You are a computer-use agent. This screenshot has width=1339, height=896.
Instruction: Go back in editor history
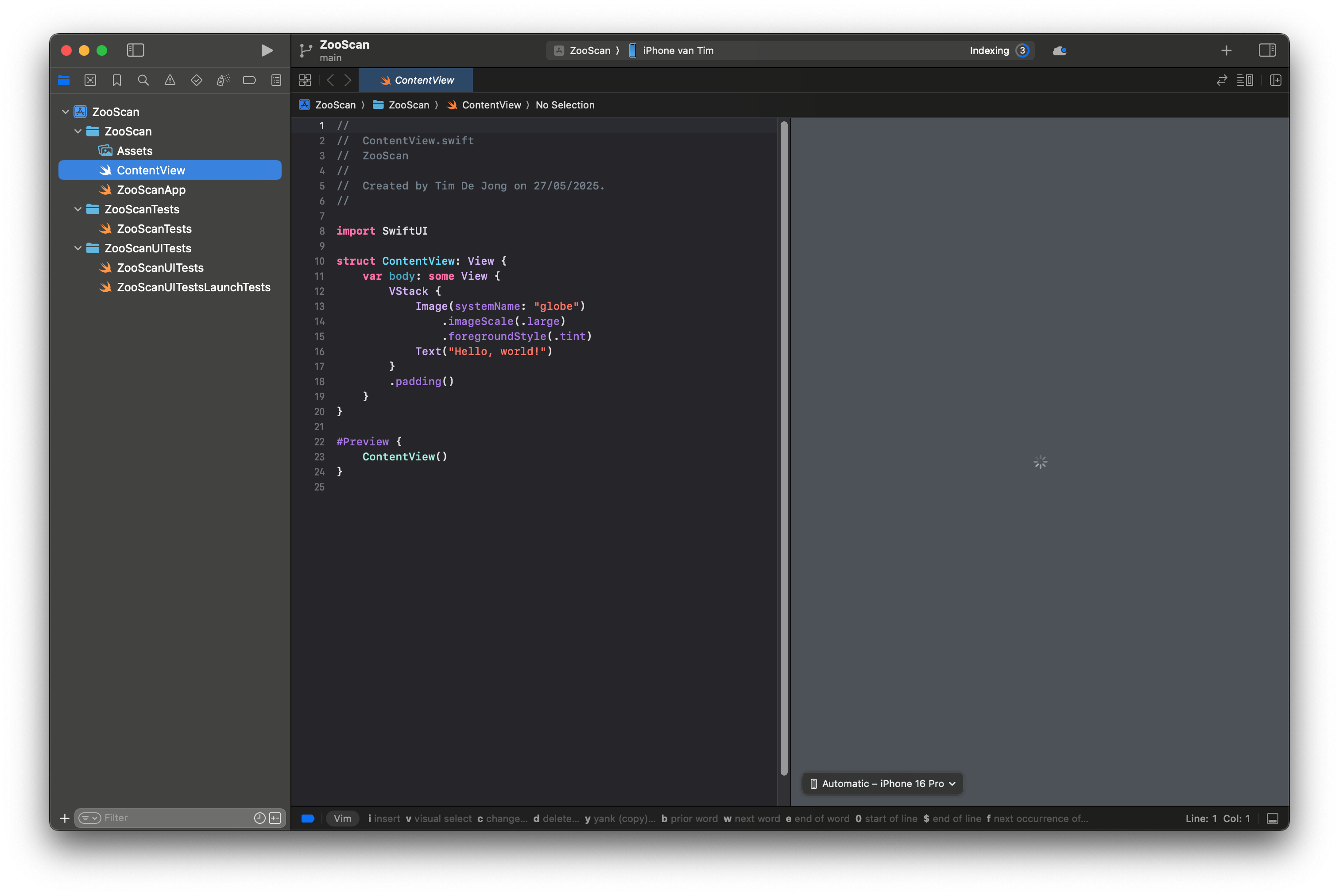pyautogui.click(x=330, y=81)
